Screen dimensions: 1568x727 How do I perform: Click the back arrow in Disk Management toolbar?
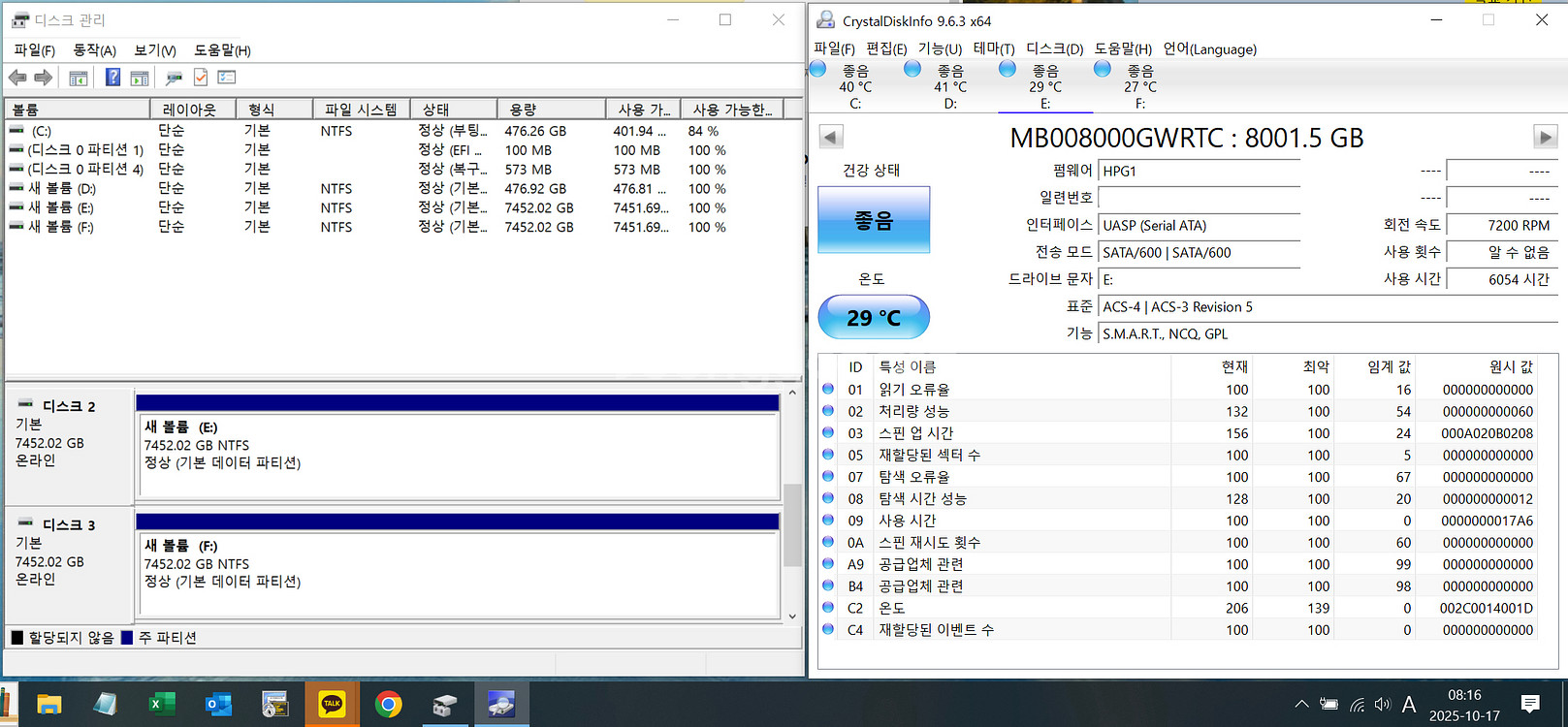click(17, 78)
